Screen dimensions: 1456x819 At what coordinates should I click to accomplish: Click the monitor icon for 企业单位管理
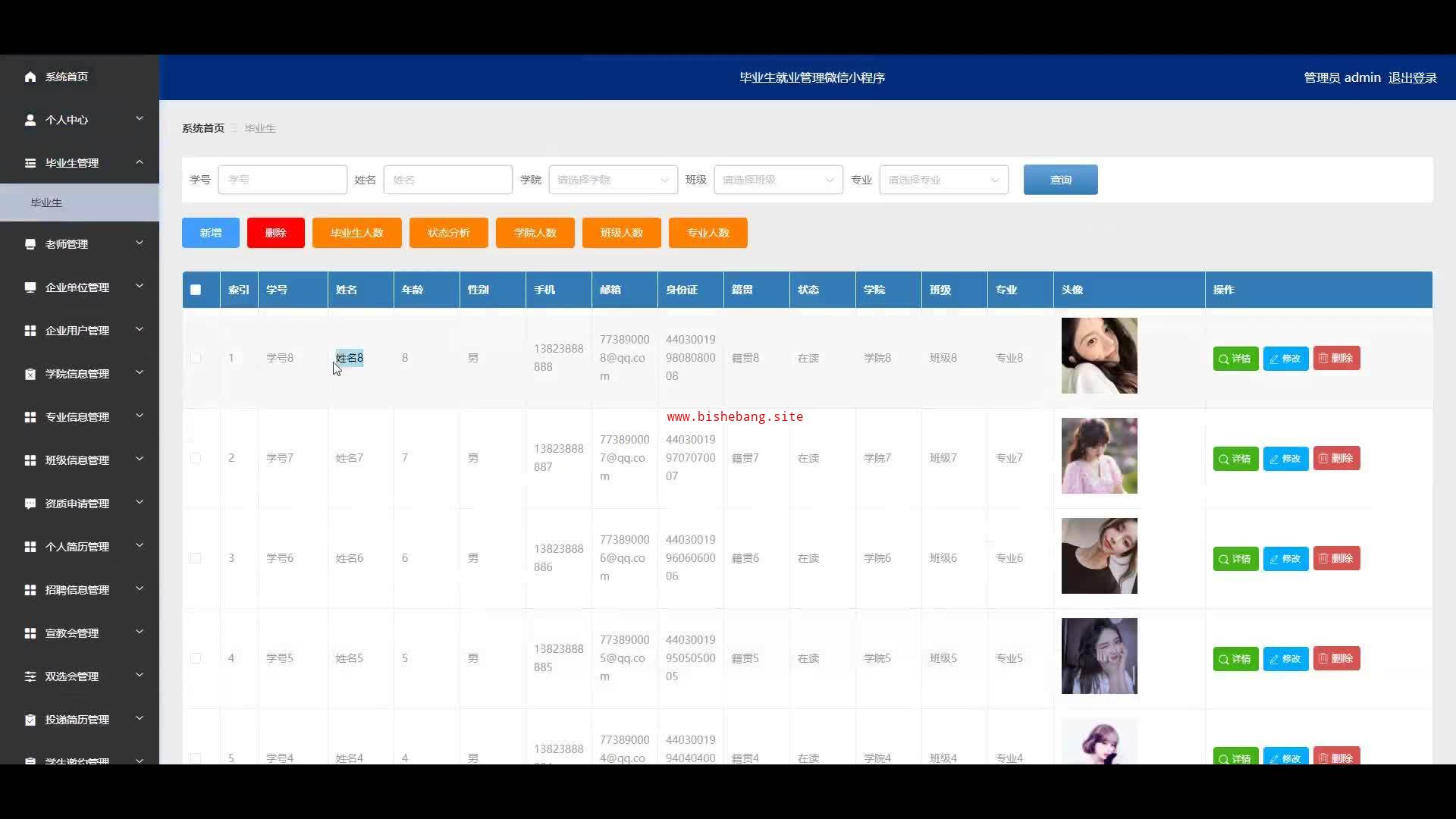point(30,287)
